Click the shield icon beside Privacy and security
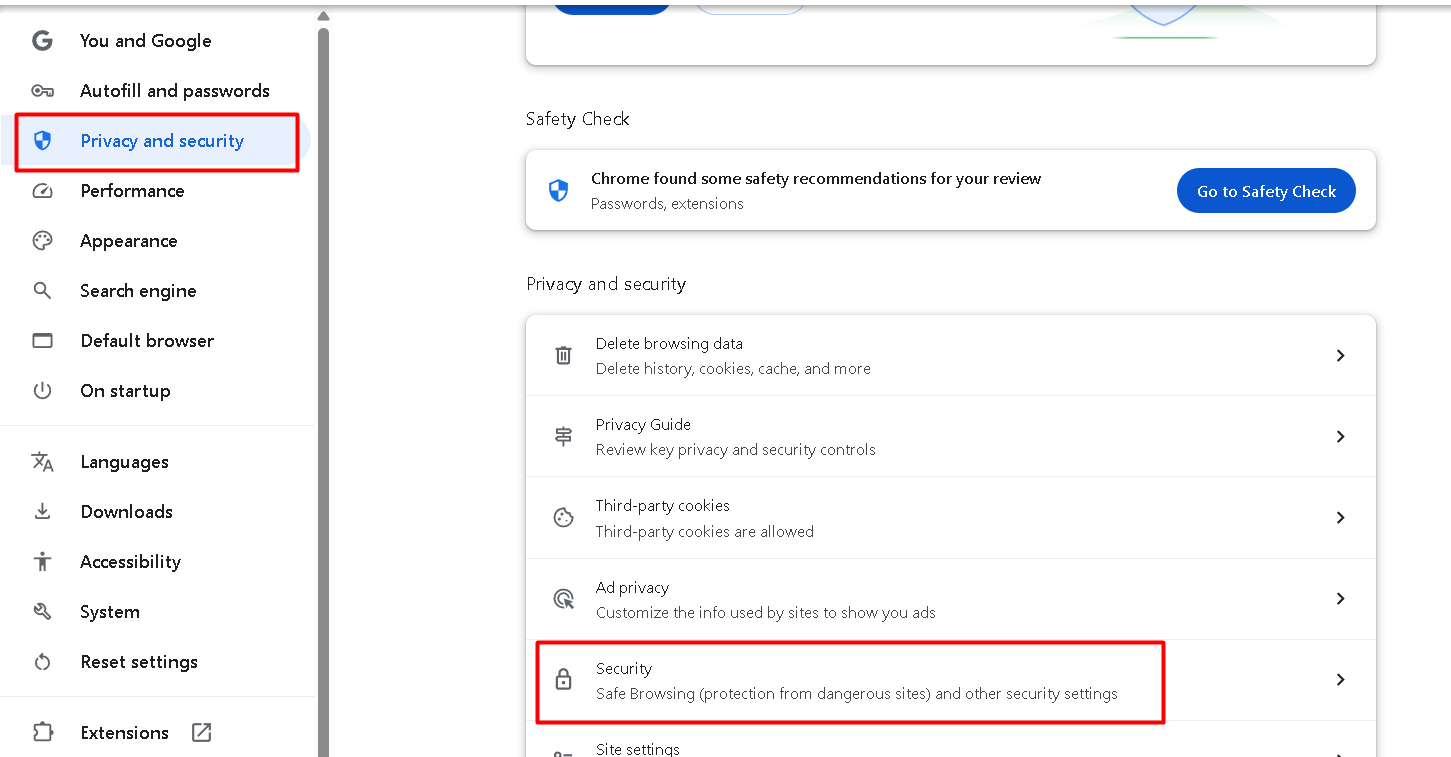Viewport: 1451px width, 757px height. click(x=42, y=141)
